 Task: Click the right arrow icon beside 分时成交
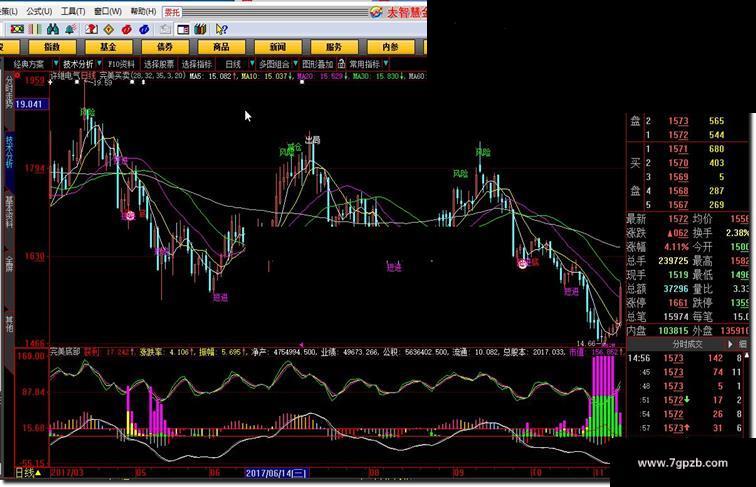730,344
